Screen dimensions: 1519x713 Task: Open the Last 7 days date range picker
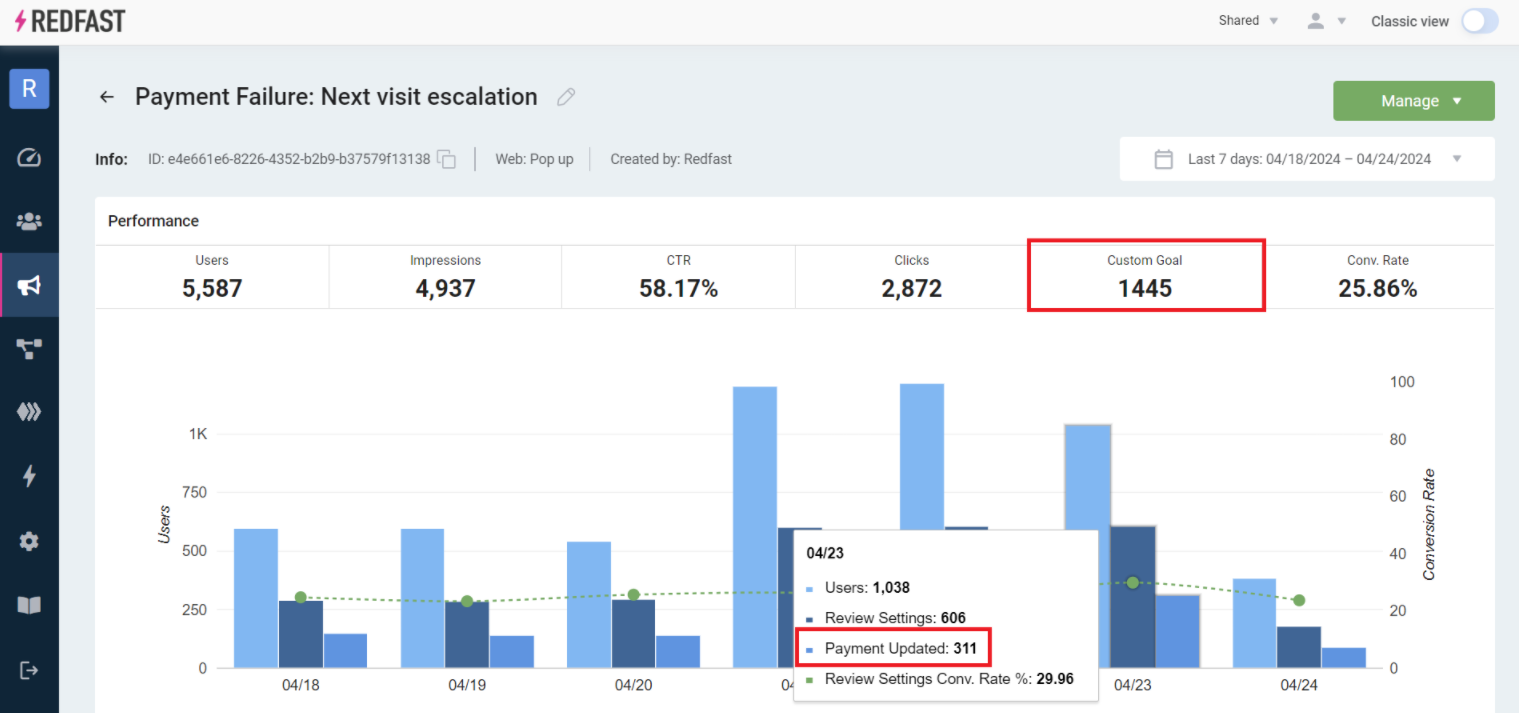(x=1307, y=159)
